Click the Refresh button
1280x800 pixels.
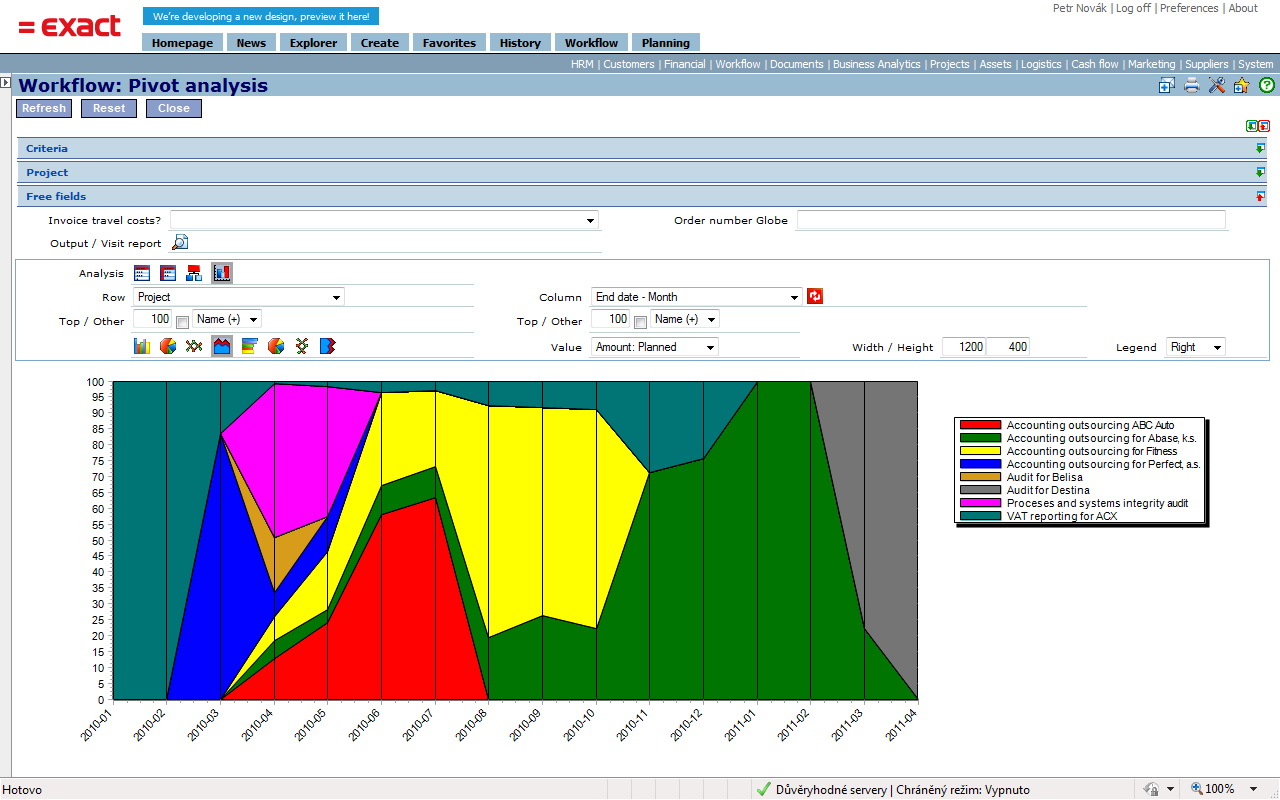[44, 108]
